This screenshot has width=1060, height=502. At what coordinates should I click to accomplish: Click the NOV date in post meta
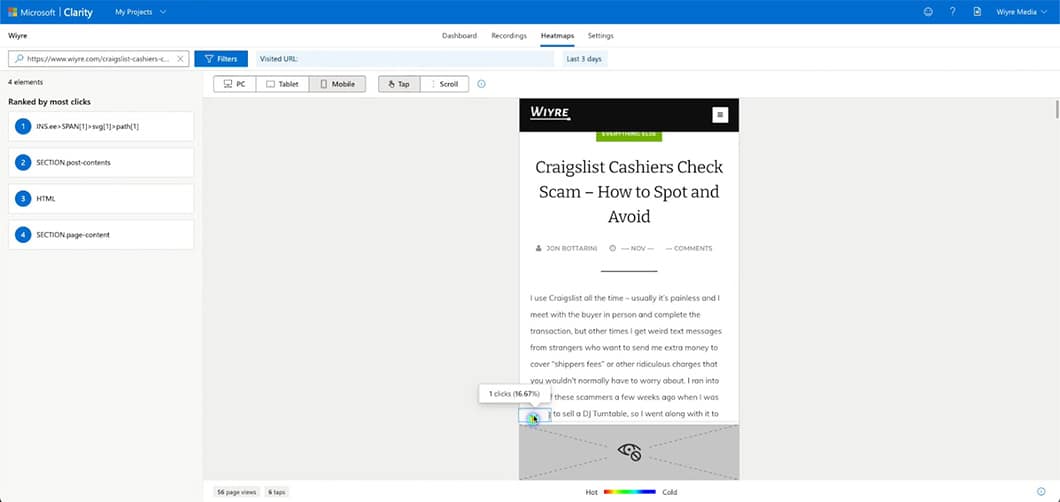coord(631,249)
